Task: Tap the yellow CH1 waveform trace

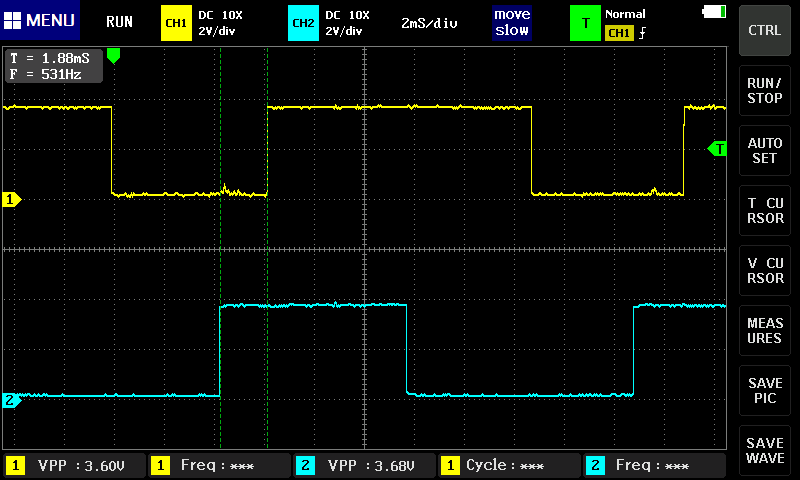Action: pos(398,107)
